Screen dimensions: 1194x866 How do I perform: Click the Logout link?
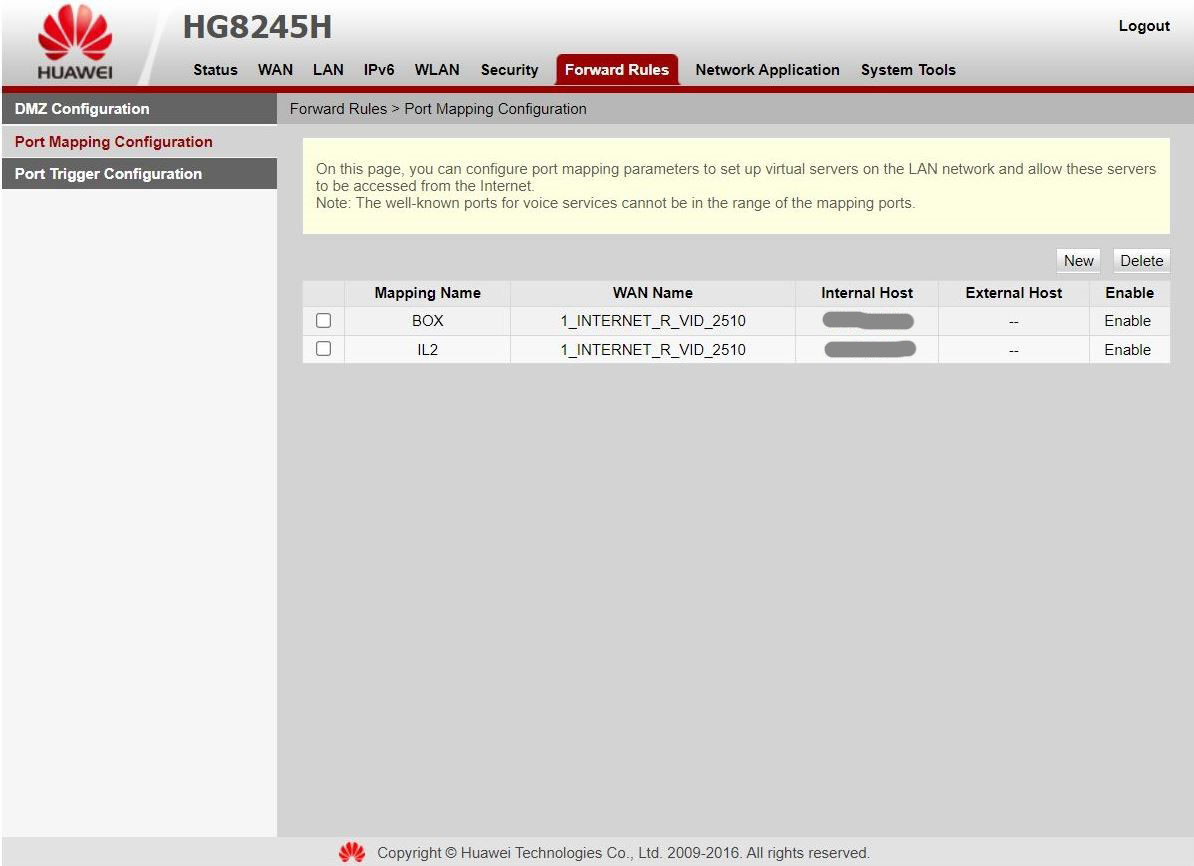[x=1144, y=26]
